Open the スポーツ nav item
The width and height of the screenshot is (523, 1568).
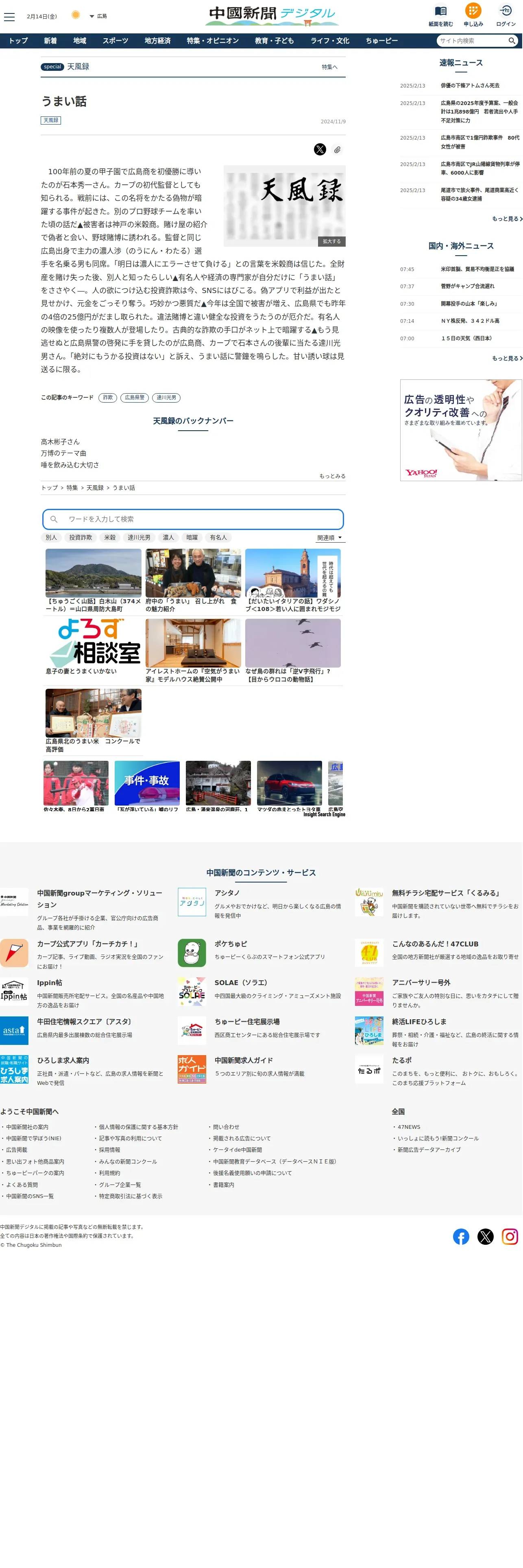pos(115,41)
